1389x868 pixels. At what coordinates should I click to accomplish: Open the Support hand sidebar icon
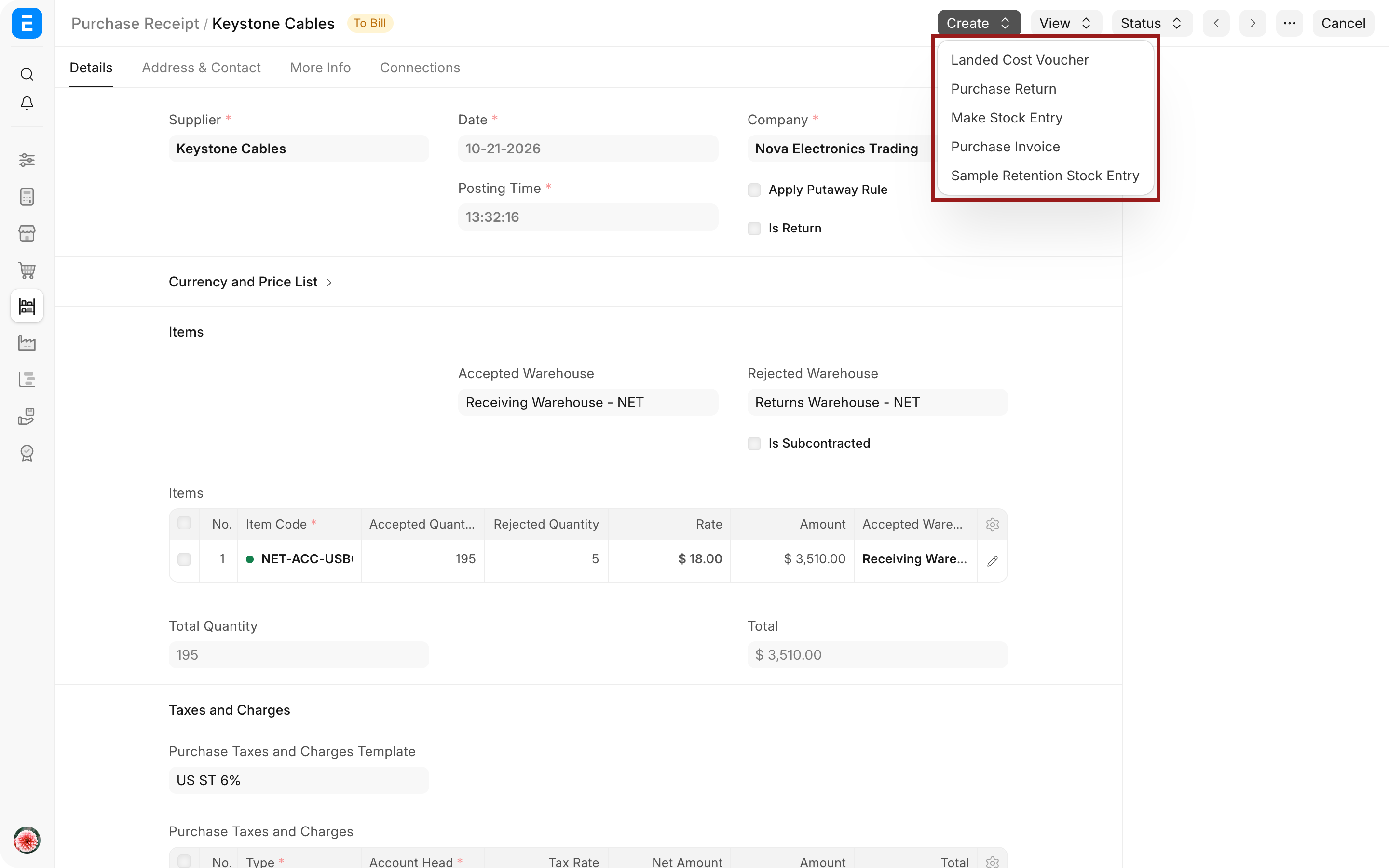pos(27,416)
